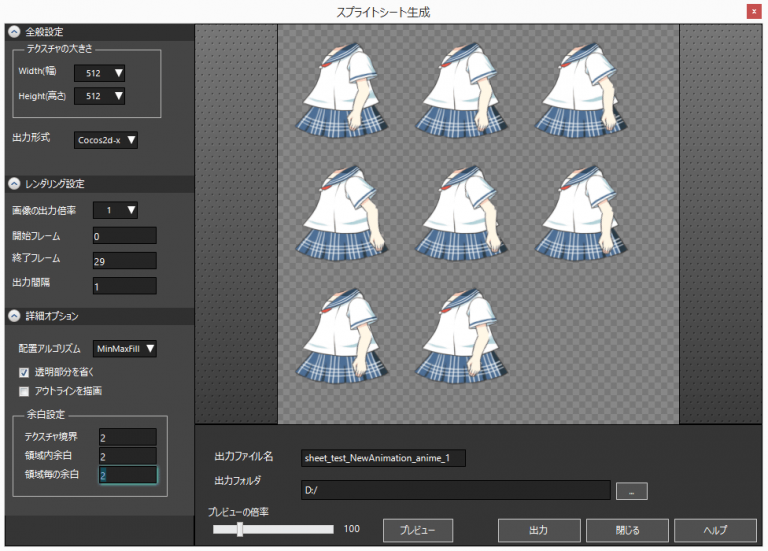Open the Width(幅) dropdown

101,72
